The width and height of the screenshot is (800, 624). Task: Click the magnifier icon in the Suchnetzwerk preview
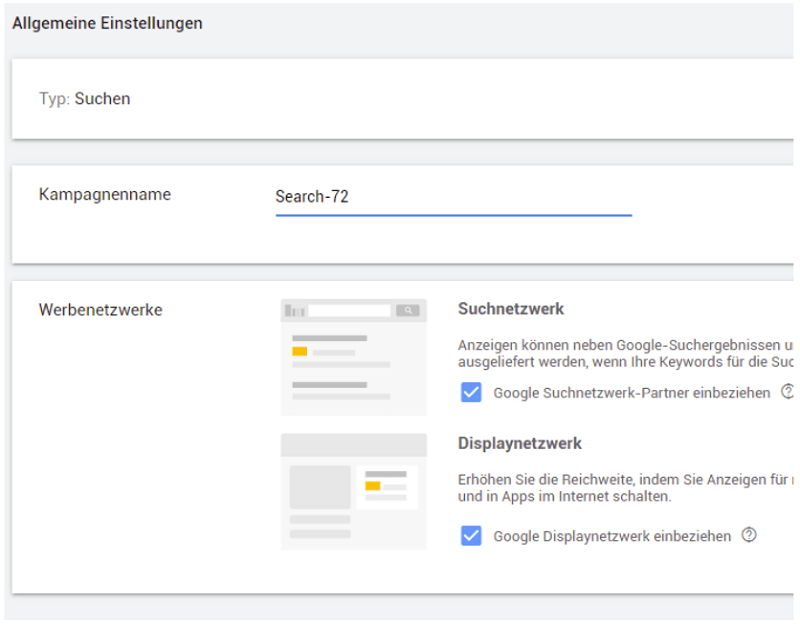(409, 309)
